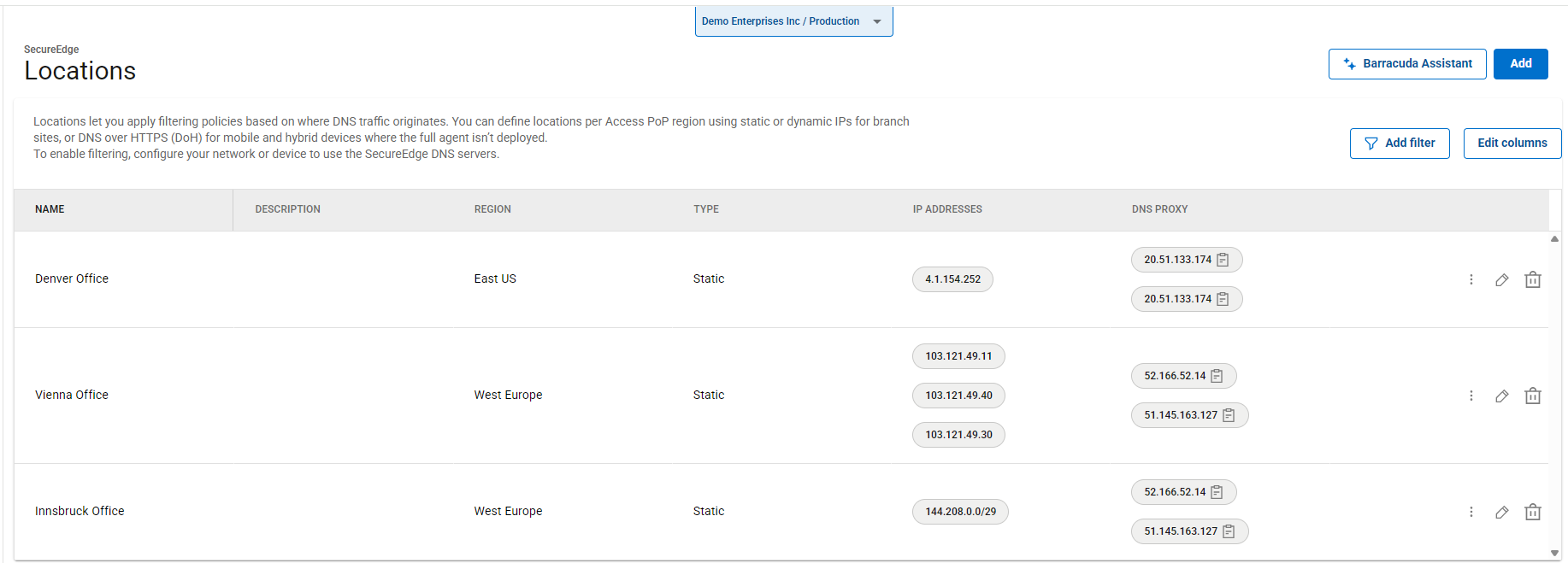This screenshot has height=563, width=1568.
Task: Click the Add button
Action: point(1520,64)
